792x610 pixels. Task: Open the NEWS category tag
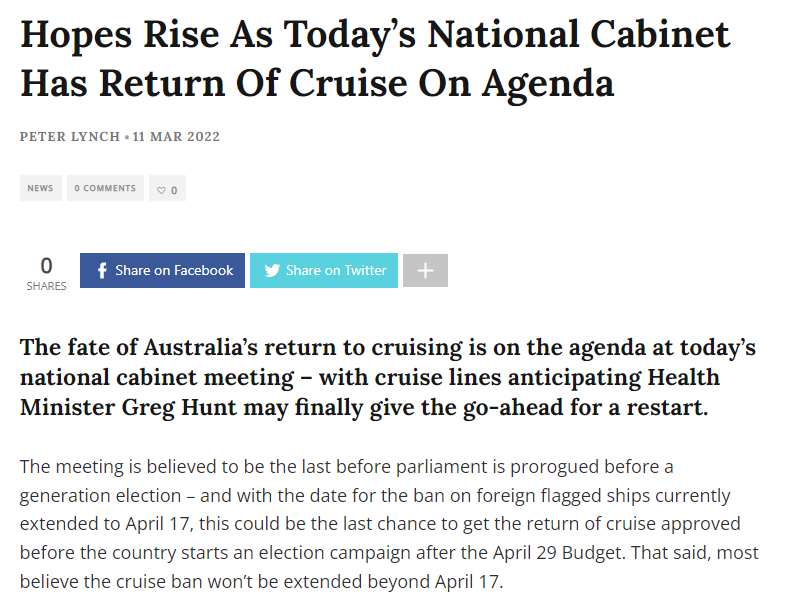pos(40,188)
